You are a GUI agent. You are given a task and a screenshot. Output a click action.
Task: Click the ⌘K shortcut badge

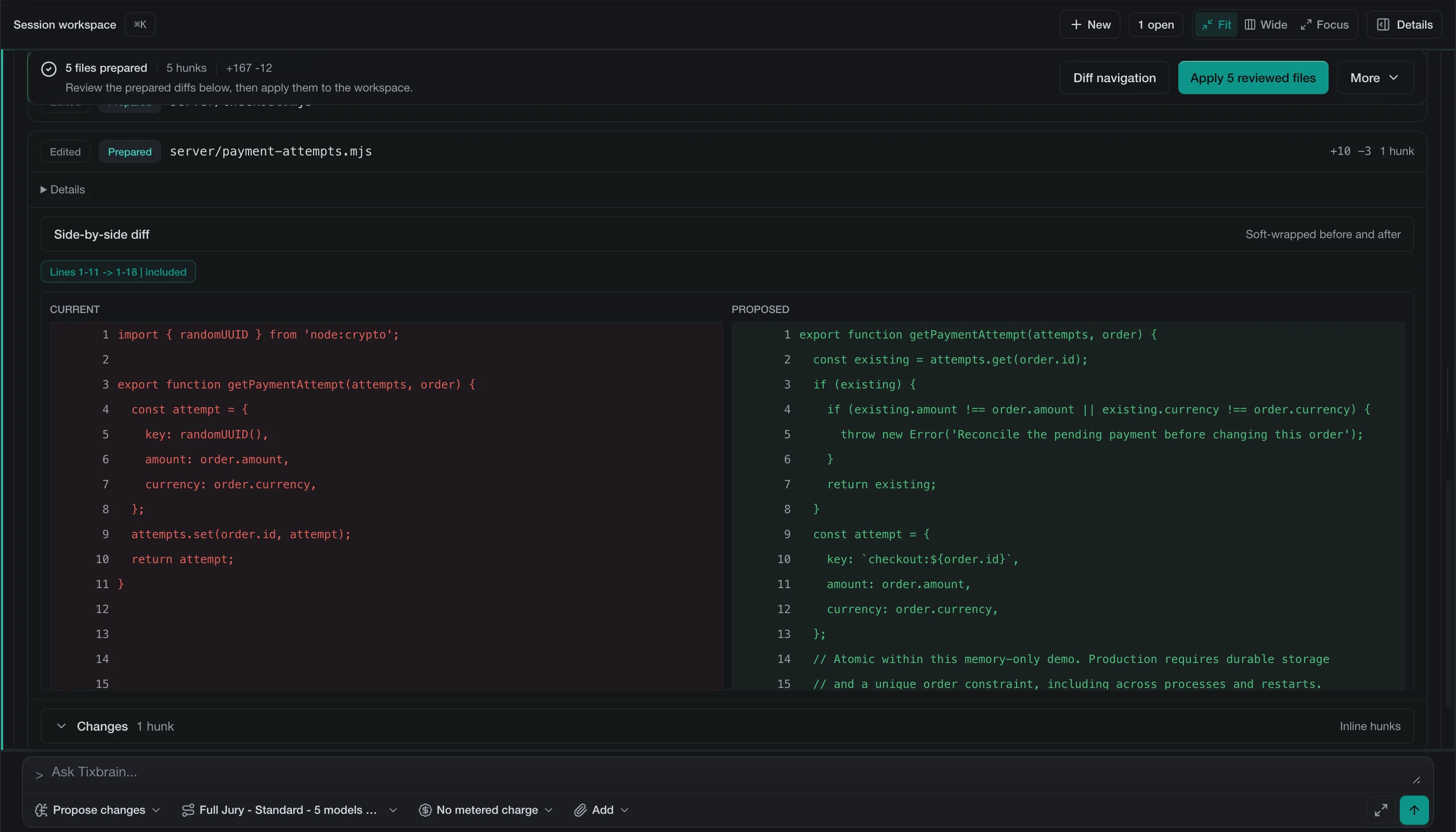[x=140, y=24]
